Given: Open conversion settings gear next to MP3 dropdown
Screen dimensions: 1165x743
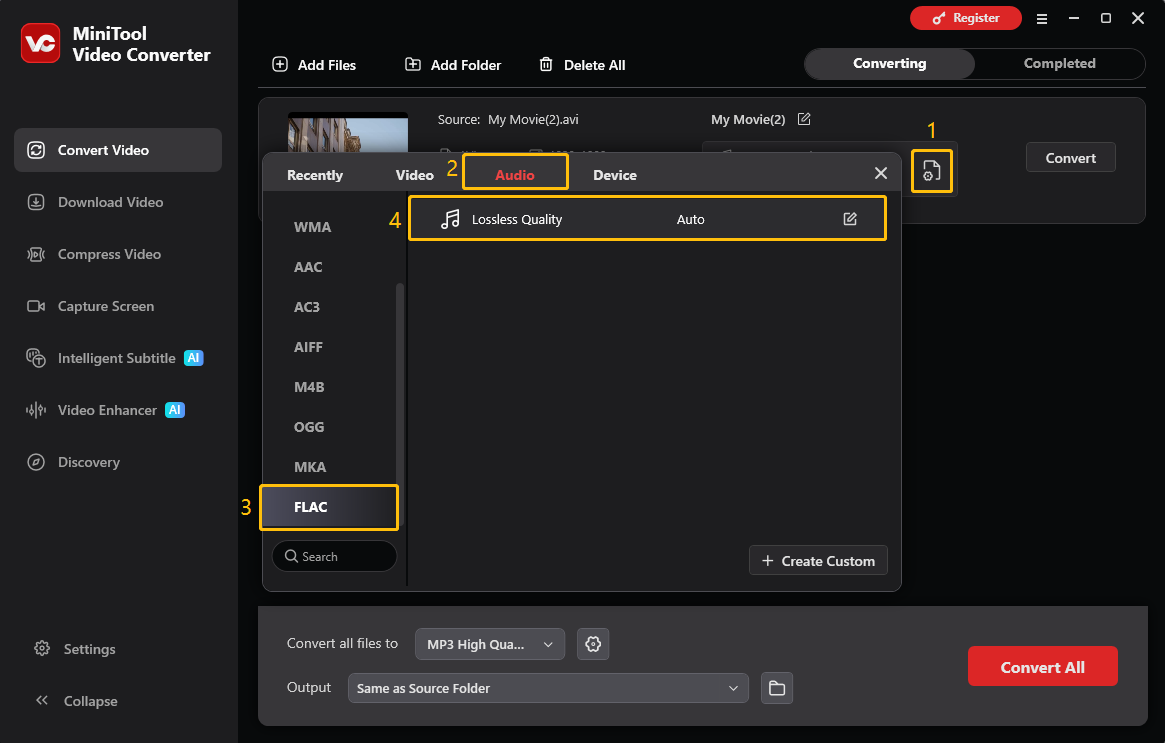Looking at the screenshot, I should (x=593, y=644).
